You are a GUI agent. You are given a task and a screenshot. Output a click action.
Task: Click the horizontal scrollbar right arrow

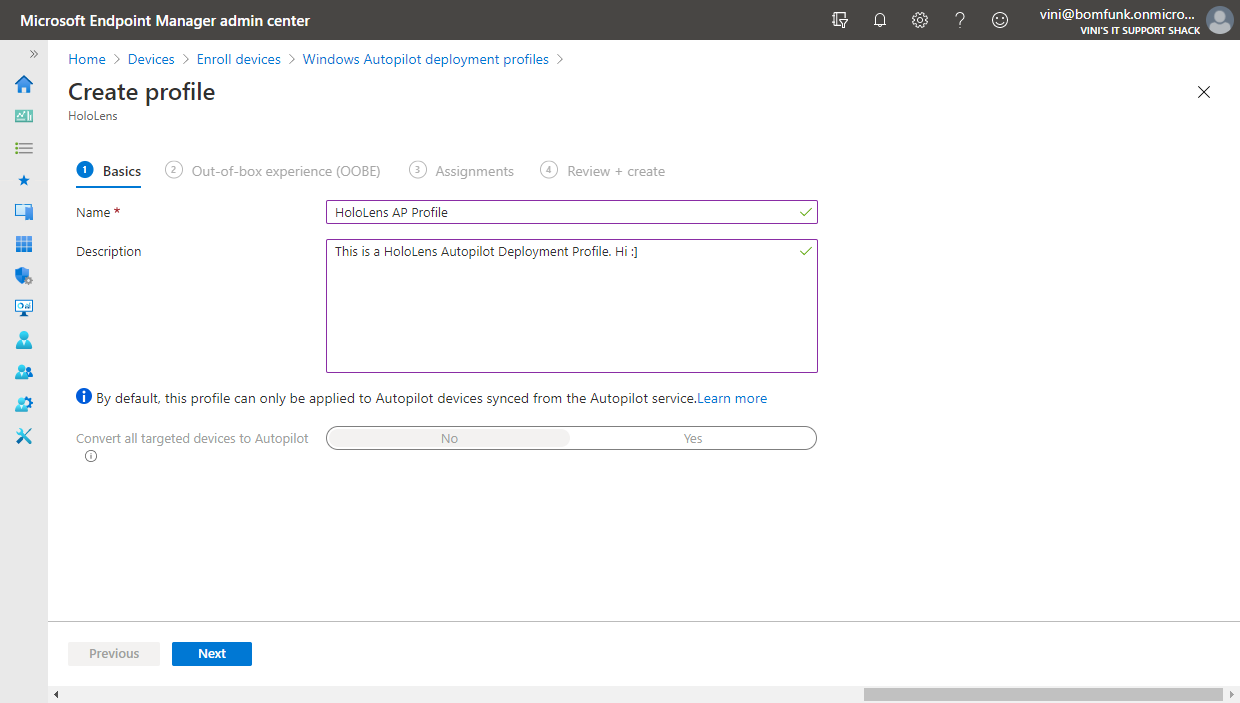pyautogui.click(x=1232, y=694)
